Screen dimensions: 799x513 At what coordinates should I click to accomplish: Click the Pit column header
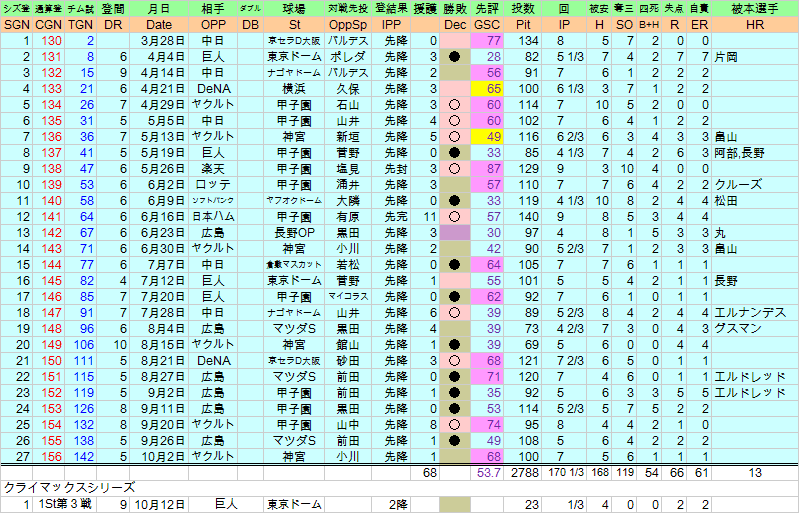[522, 24]
